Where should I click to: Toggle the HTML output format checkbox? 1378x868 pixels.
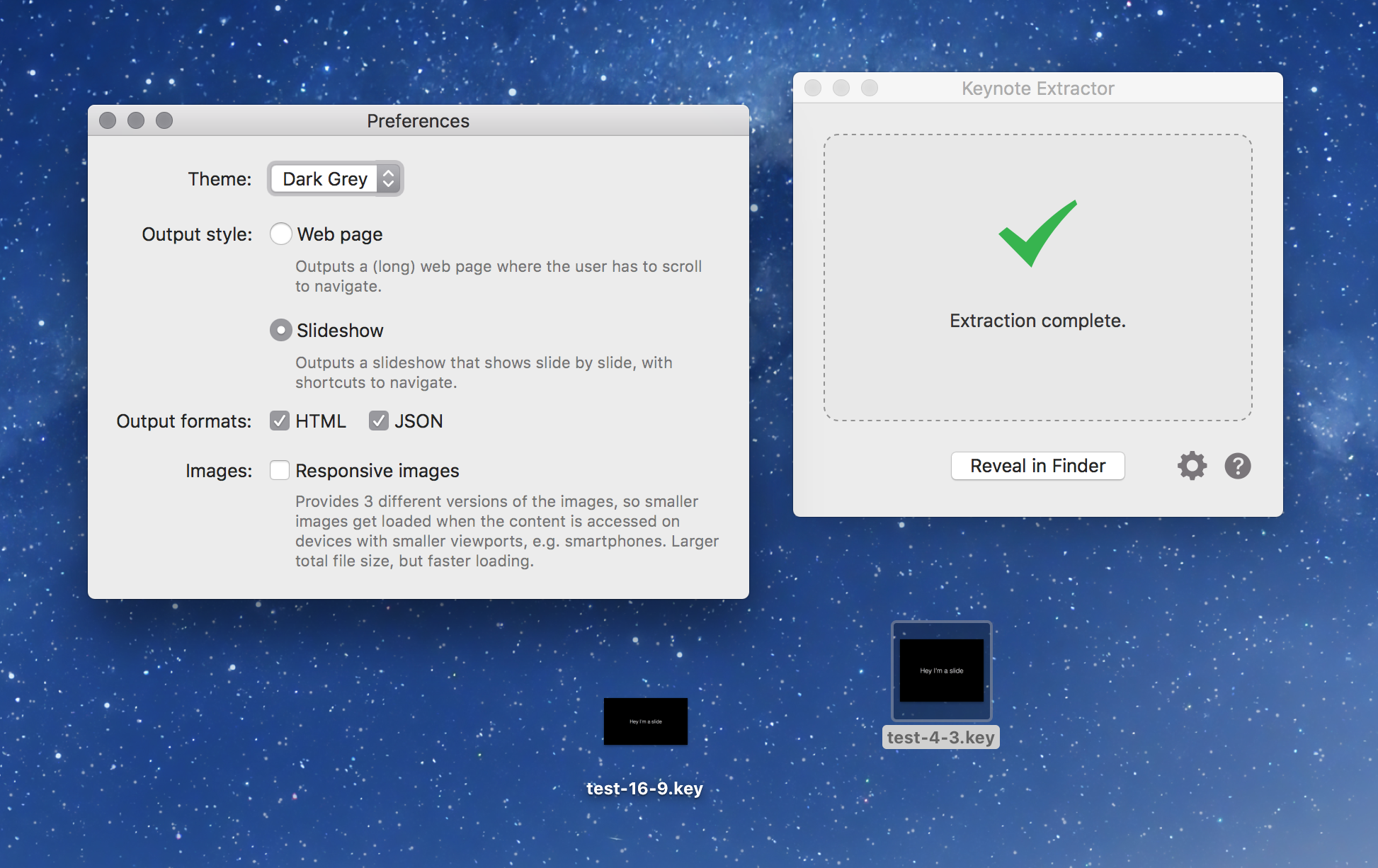pyautogui.click(x=279, y=419)
